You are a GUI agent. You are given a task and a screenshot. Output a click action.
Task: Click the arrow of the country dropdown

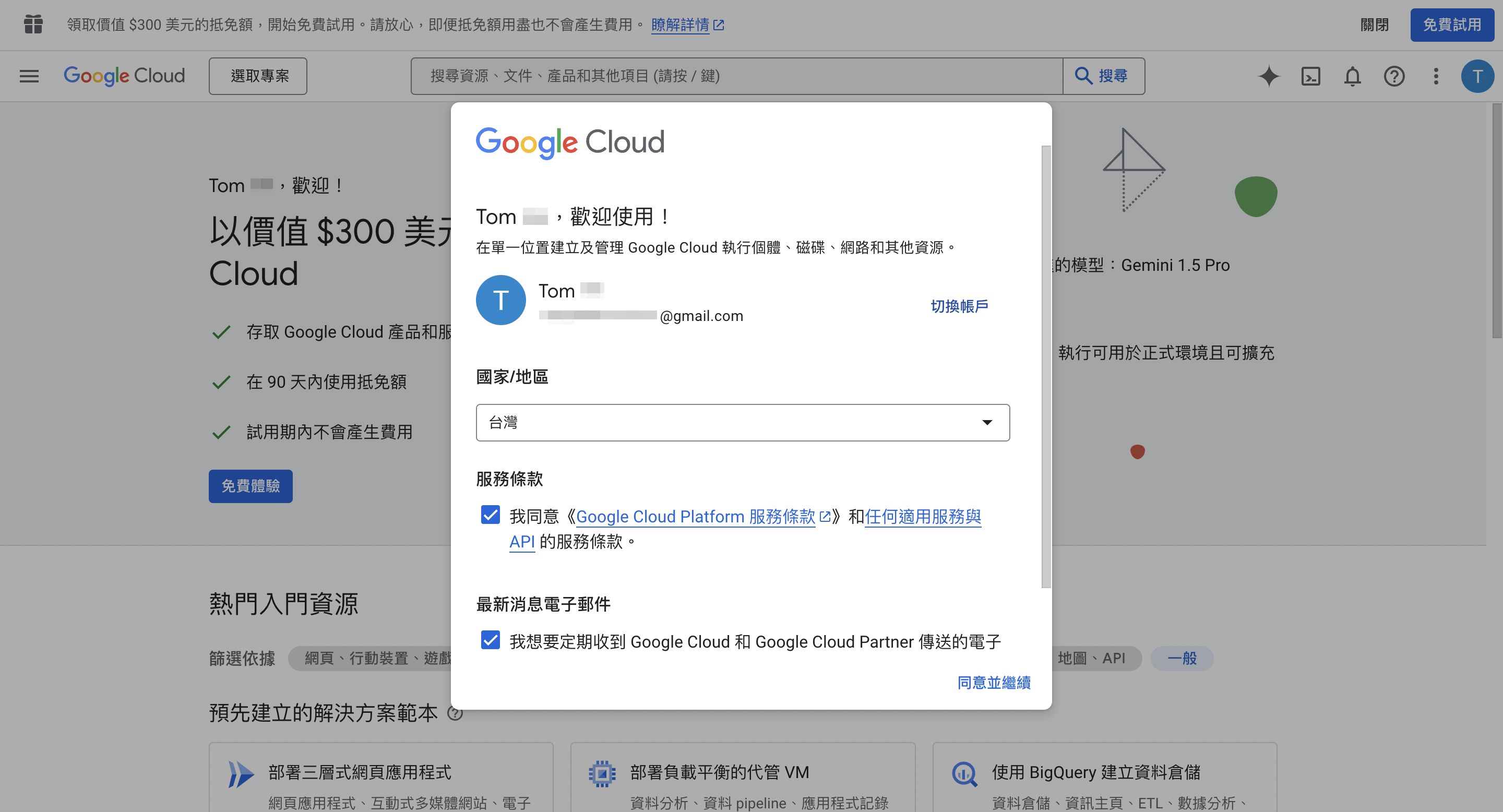coord(987,422)
